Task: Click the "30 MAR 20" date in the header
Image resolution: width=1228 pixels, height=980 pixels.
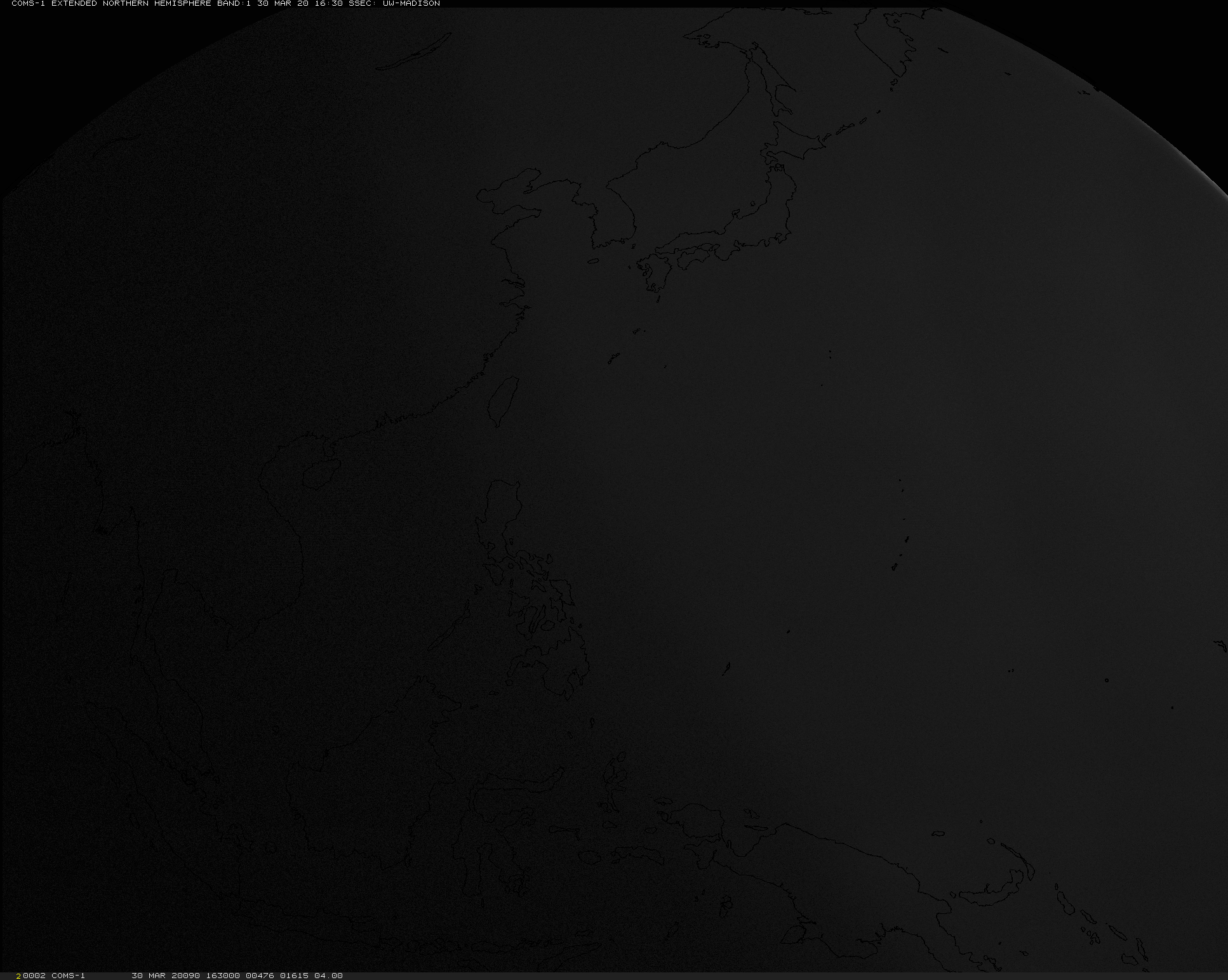Action: [283, 4]
